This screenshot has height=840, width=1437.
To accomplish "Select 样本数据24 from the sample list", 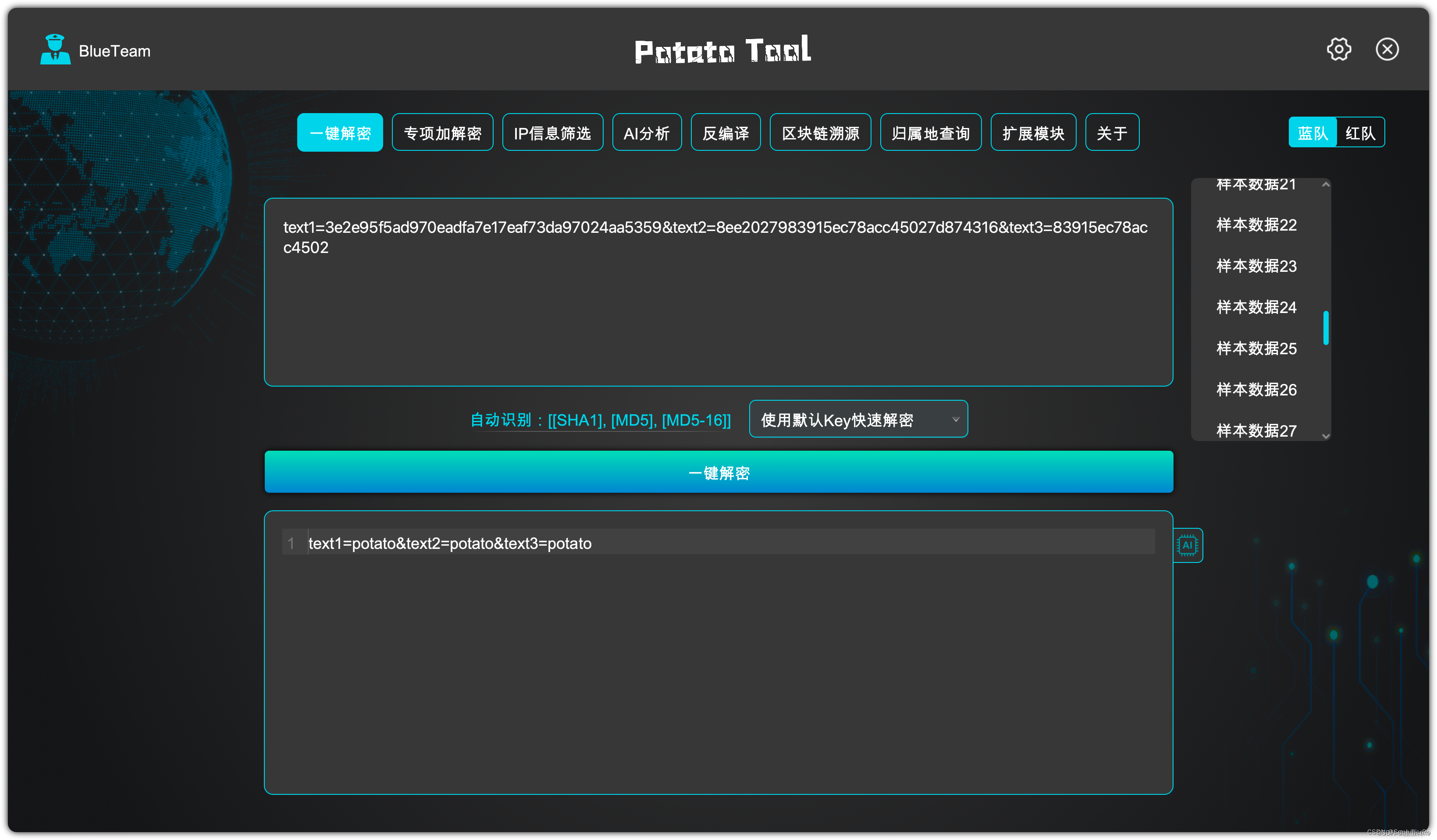I will coord(1256,307).
